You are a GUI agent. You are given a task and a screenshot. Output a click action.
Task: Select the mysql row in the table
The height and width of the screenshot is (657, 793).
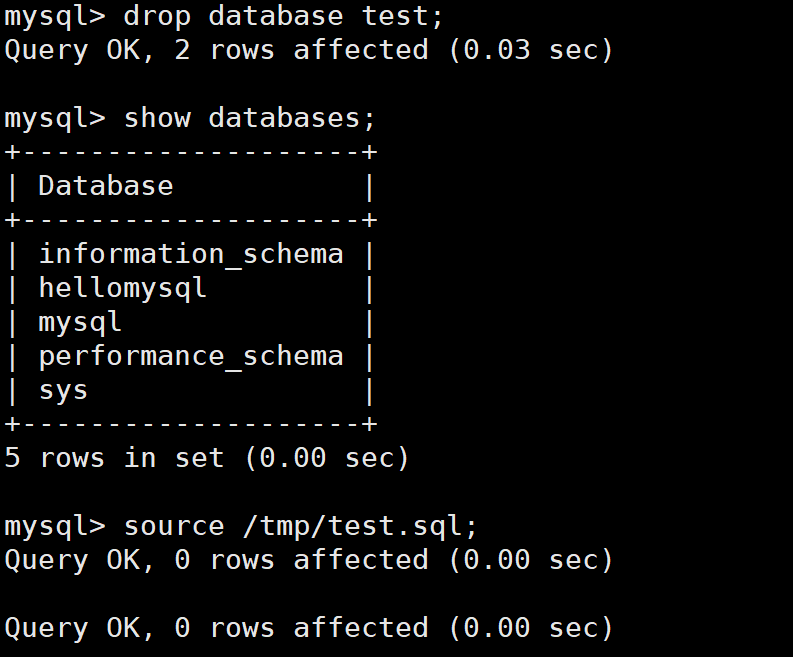click(80, 322)
